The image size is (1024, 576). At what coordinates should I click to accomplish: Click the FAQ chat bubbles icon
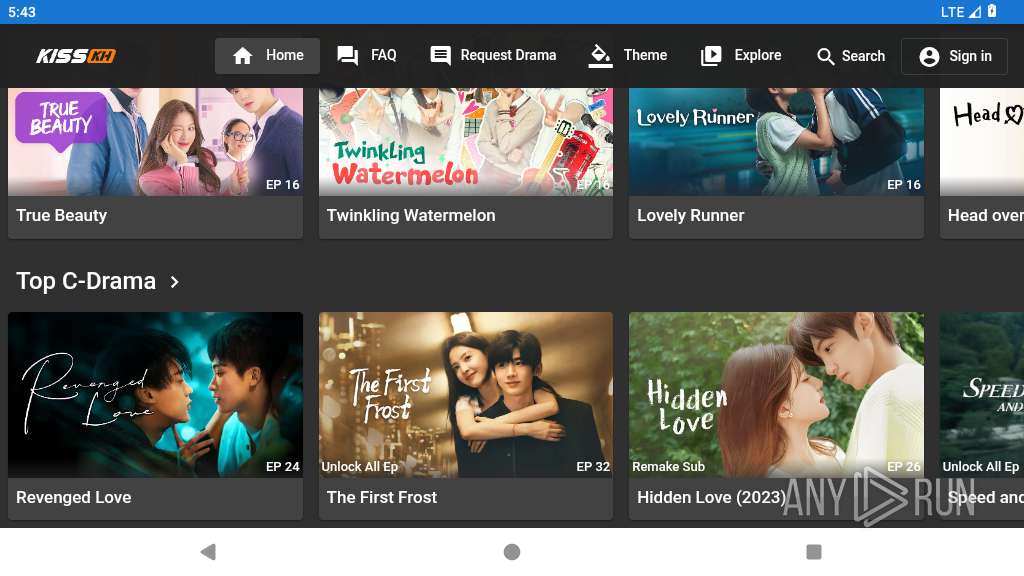click(347, 56)
